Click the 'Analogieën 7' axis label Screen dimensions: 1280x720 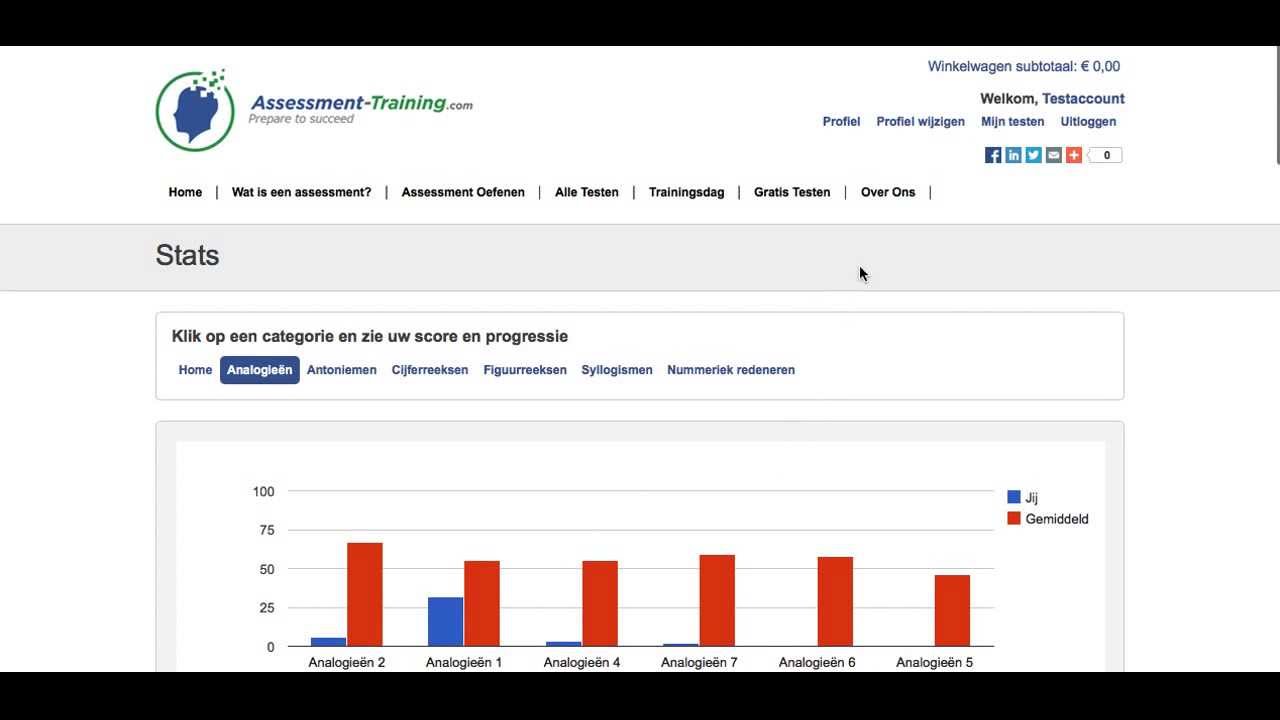[x=699, y=663]
